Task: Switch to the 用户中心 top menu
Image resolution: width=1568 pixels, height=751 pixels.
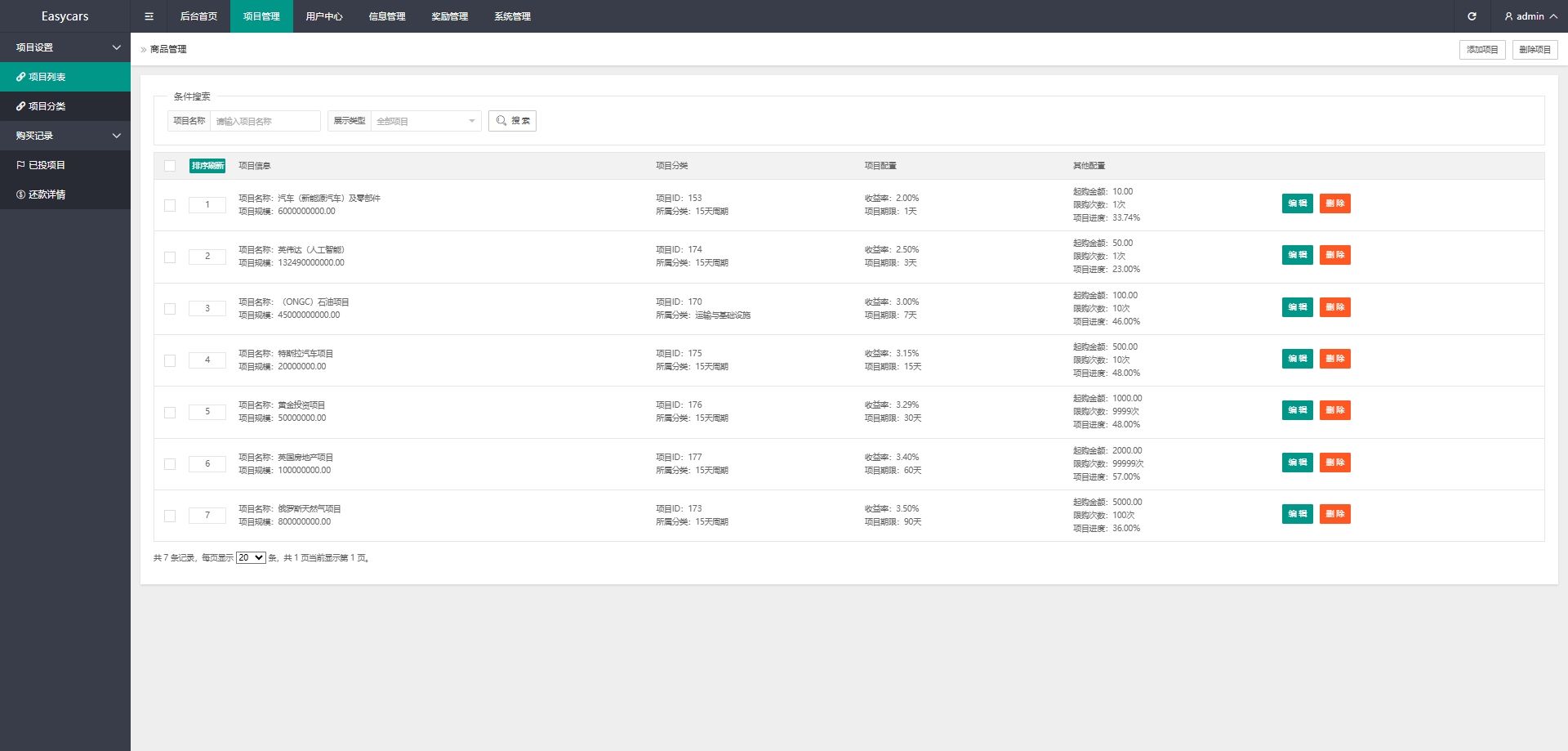Action: (324, 16)
